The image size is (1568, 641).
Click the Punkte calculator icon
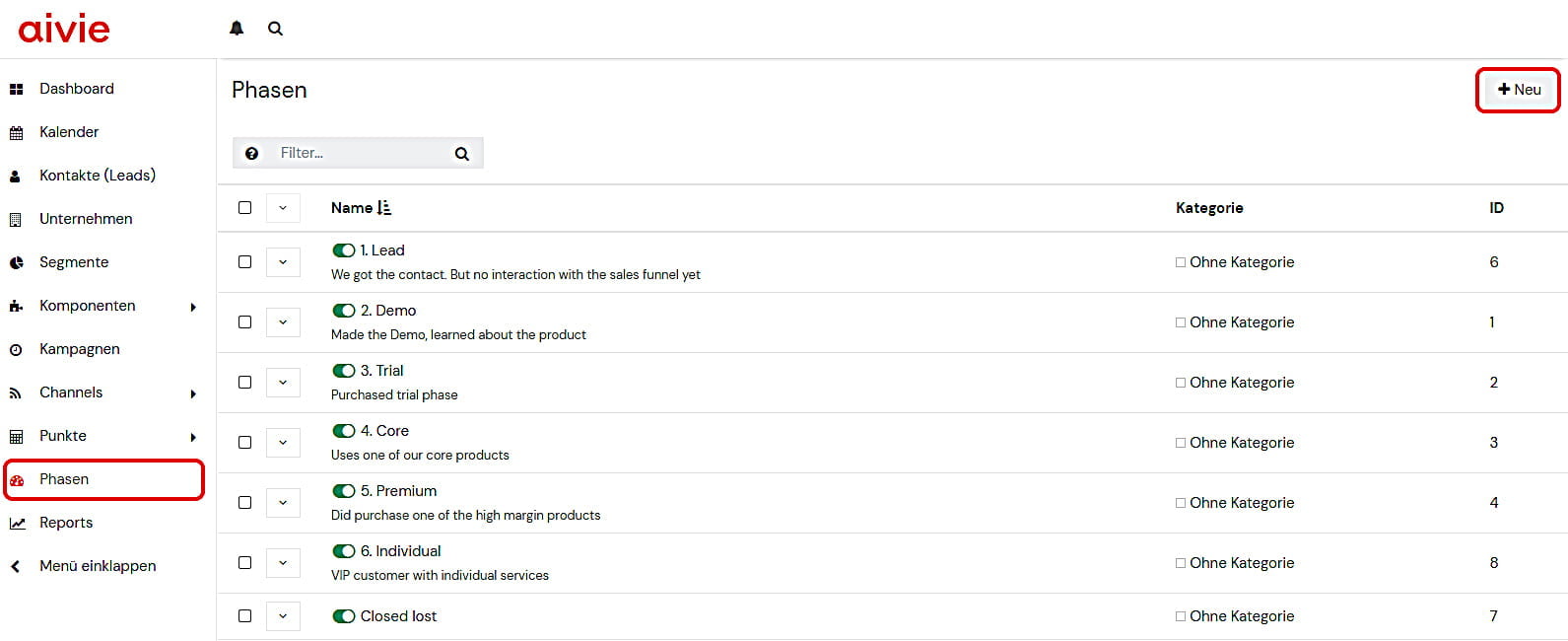click(x=16, y=436)
